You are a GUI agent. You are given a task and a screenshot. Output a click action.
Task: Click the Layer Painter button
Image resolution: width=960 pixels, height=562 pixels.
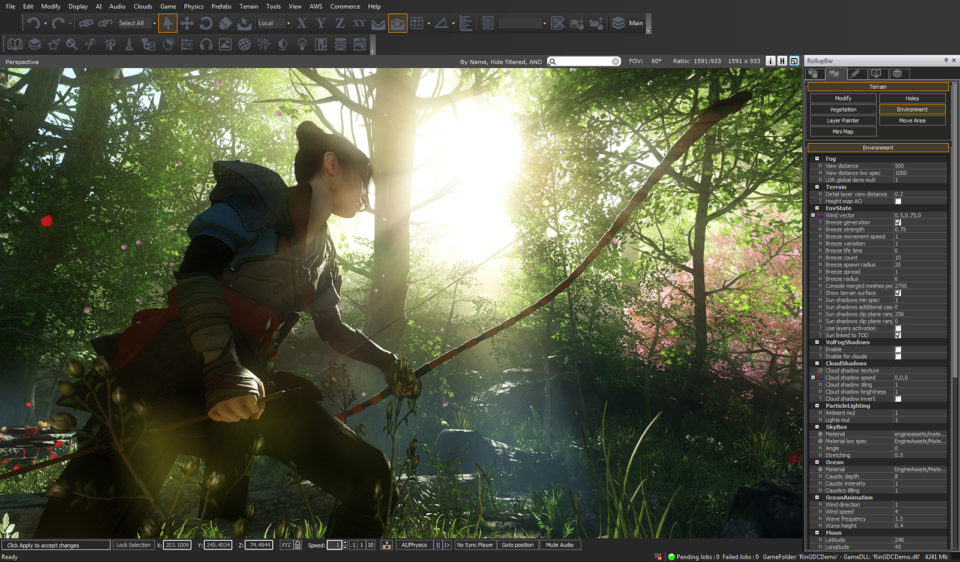[x=843, y=121]
